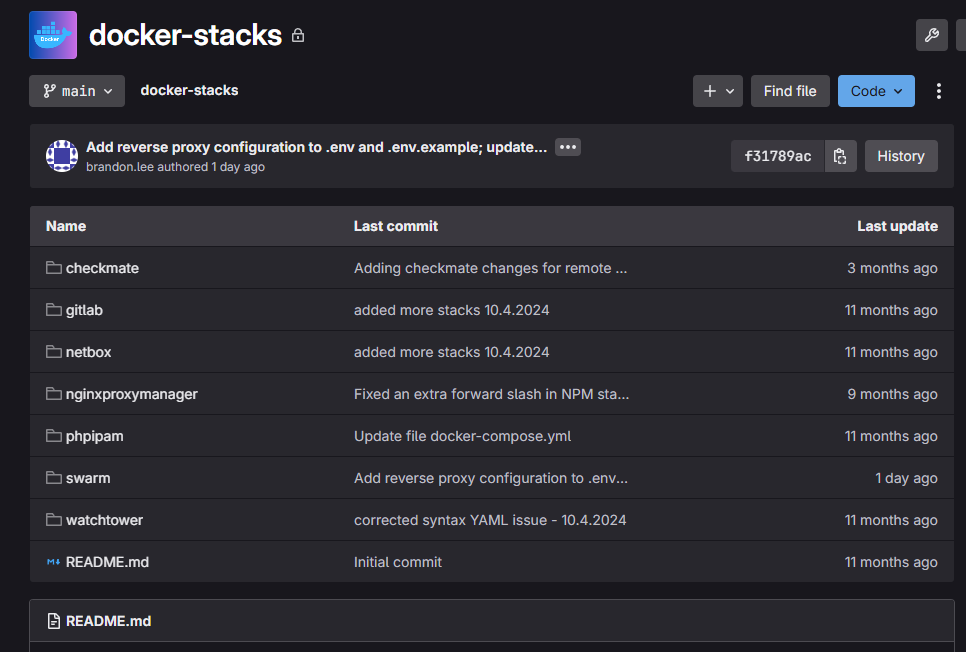Click the README.md file icon in the list
Image resolution: width=966 pixels, height=652 pixels.
click(x=52, y=562)
